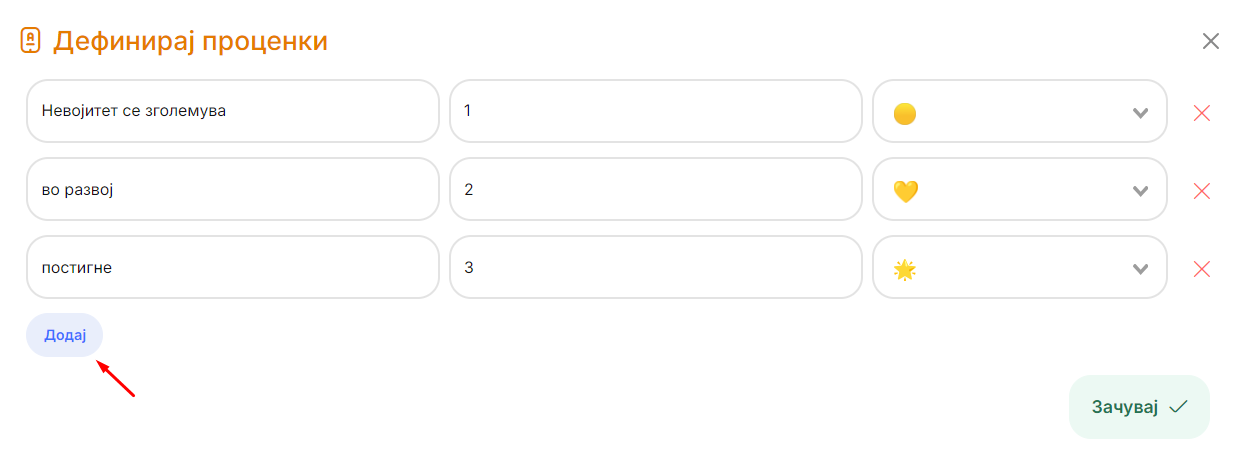Click the checkmark icon on Зачувај

point(1178,407)
